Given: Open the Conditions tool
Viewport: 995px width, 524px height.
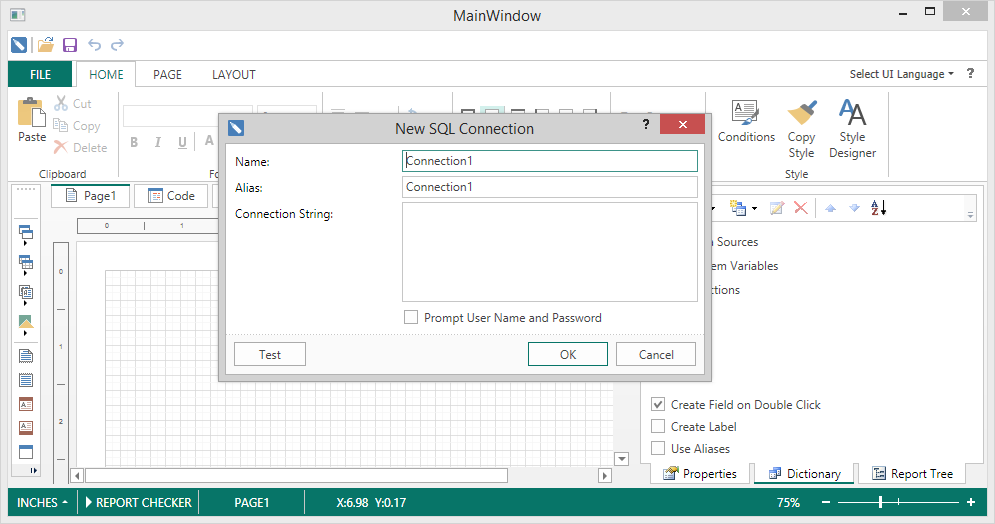Looking at the screenshot, I should [x=746, y=121].
